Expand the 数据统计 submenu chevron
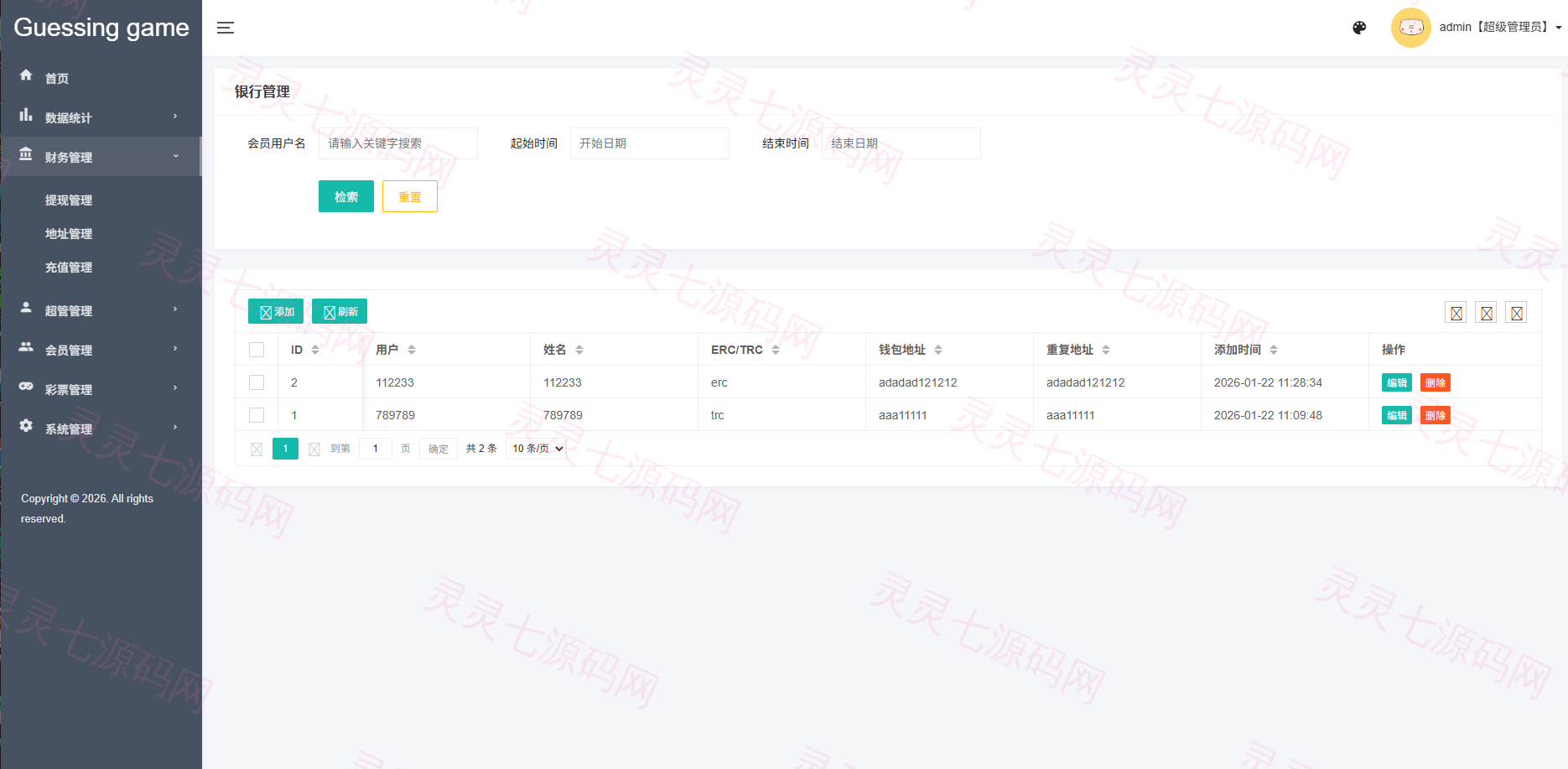This screenshot has height=769, width=1568. point(175,116)
